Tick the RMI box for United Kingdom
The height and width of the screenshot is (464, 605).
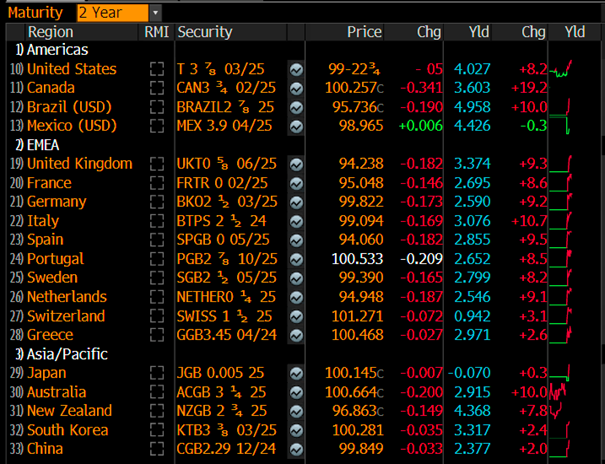click(x=157, y=164)
